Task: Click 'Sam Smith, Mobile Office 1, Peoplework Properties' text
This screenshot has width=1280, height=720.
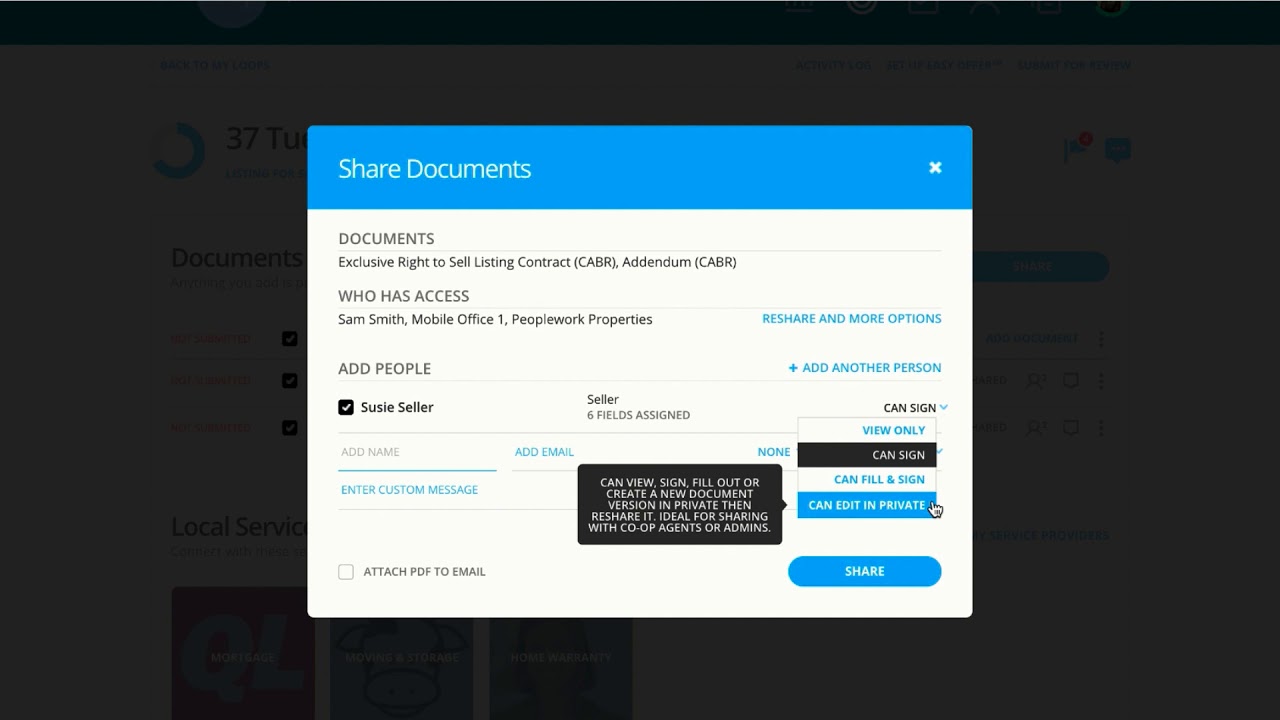Action: [x=495, y=319]
